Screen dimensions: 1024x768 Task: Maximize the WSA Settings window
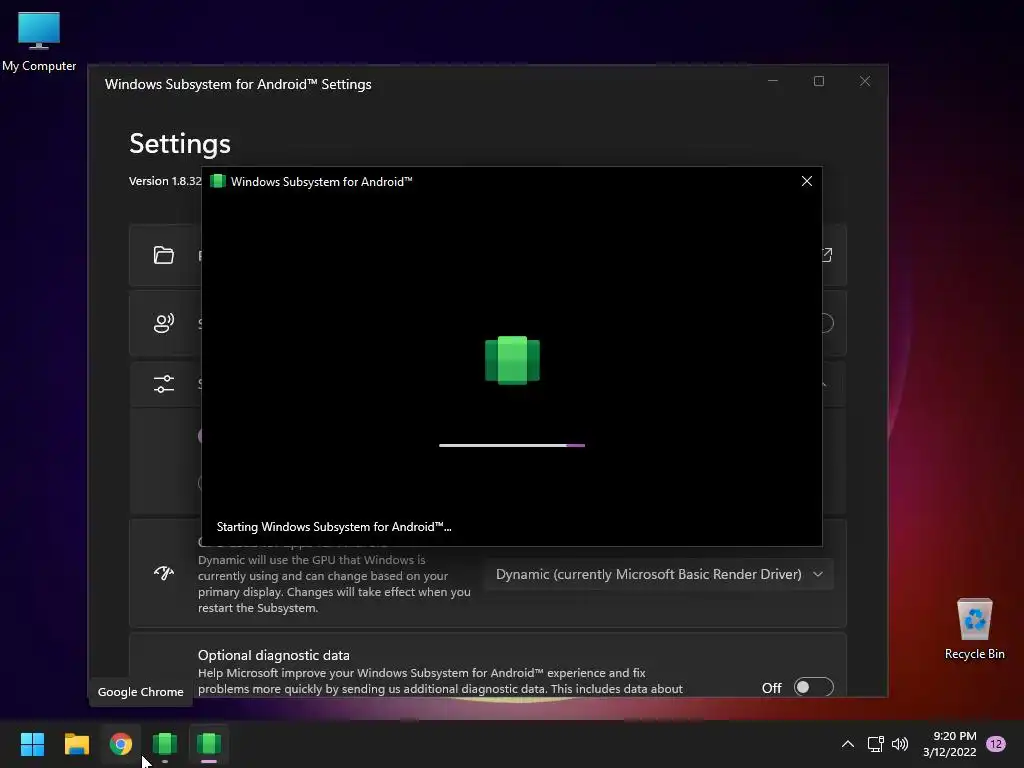[819, 81]
